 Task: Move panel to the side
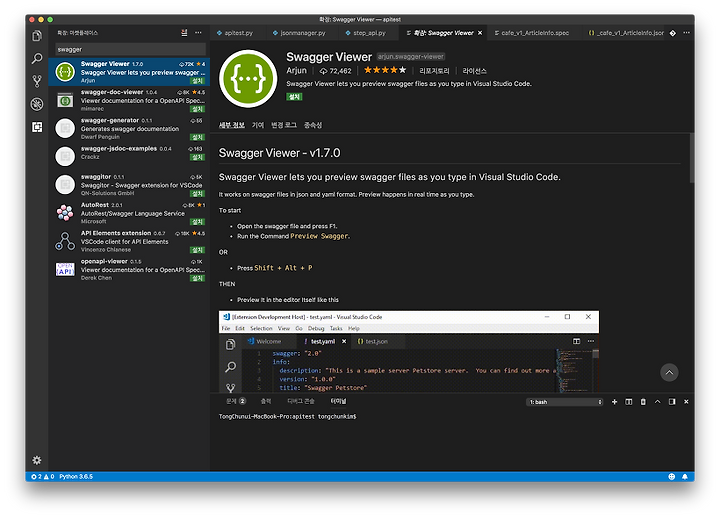tap(672, 402)
